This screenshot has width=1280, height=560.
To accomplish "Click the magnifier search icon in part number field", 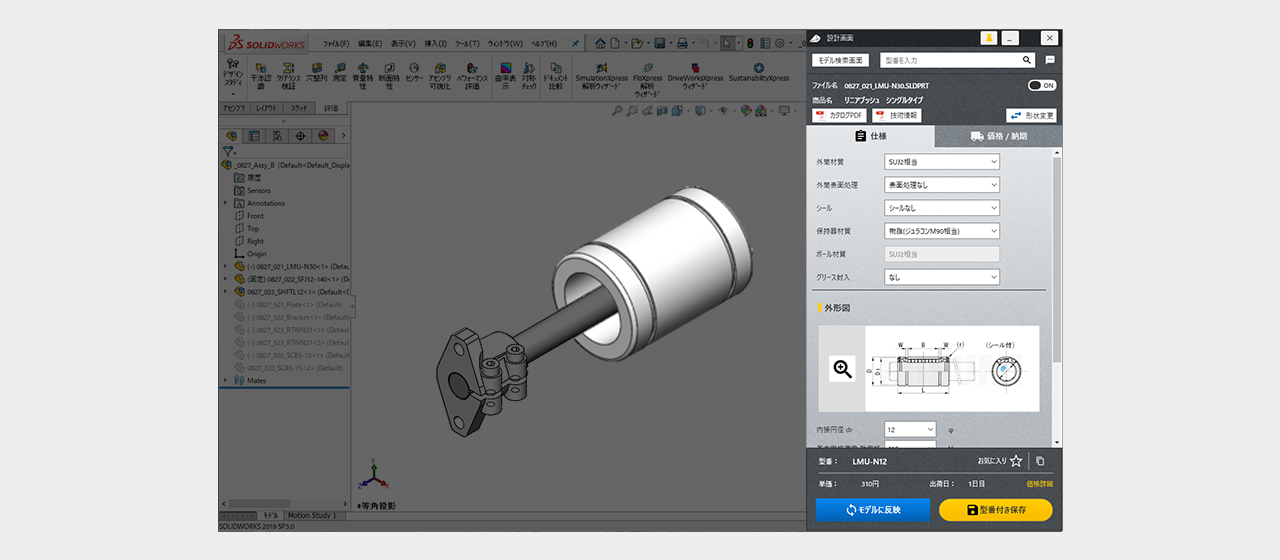I will point(1027,60).
